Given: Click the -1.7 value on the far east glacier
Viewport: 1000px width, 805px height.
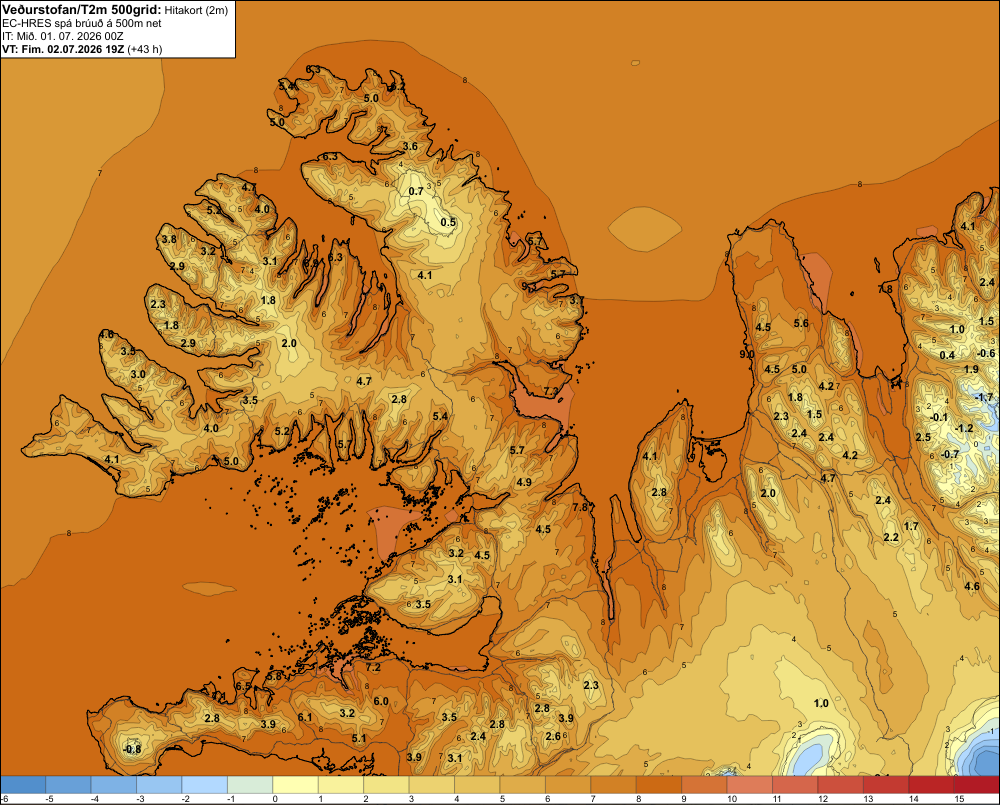Looking at the screenshot, I should coord(984,397).
